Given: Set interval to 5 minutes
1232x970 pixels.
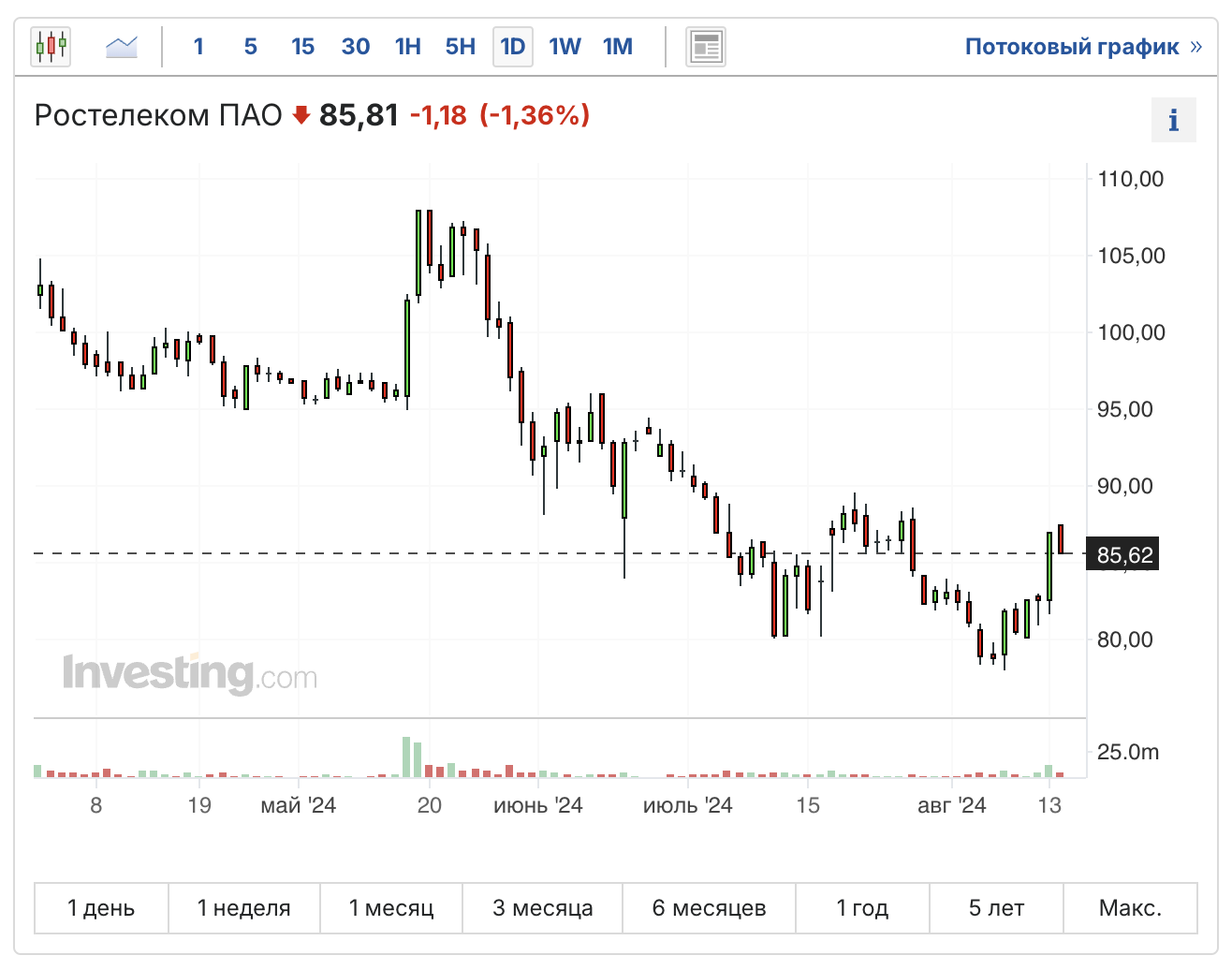Looking at the screenshot, I should point(251,46).
